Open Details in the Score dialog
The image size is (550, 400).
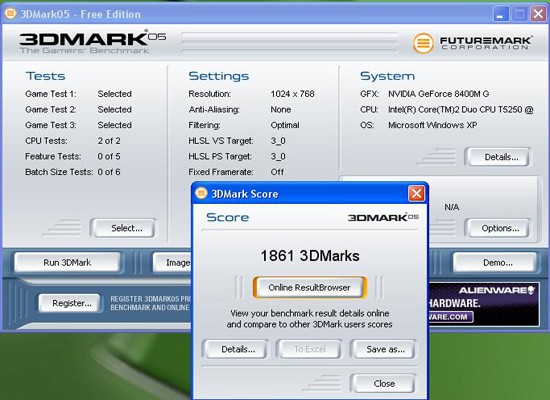pyautogui.click(x=236, y=349)
